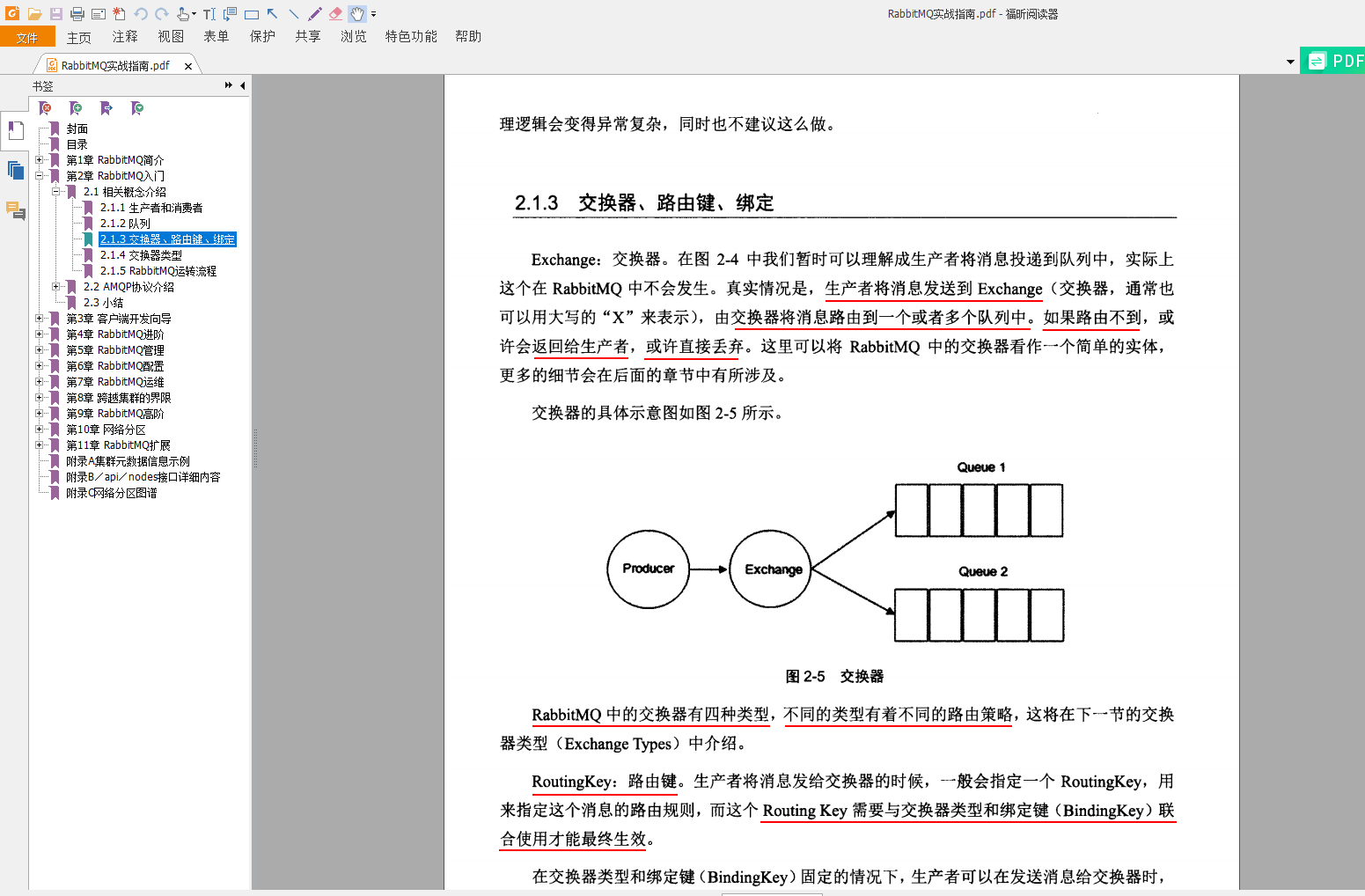Open the 文件 menu

click(27, 37)
